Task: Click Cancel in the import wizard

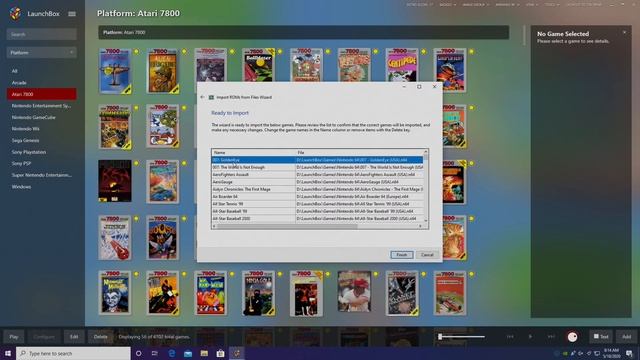Action: 427,255
